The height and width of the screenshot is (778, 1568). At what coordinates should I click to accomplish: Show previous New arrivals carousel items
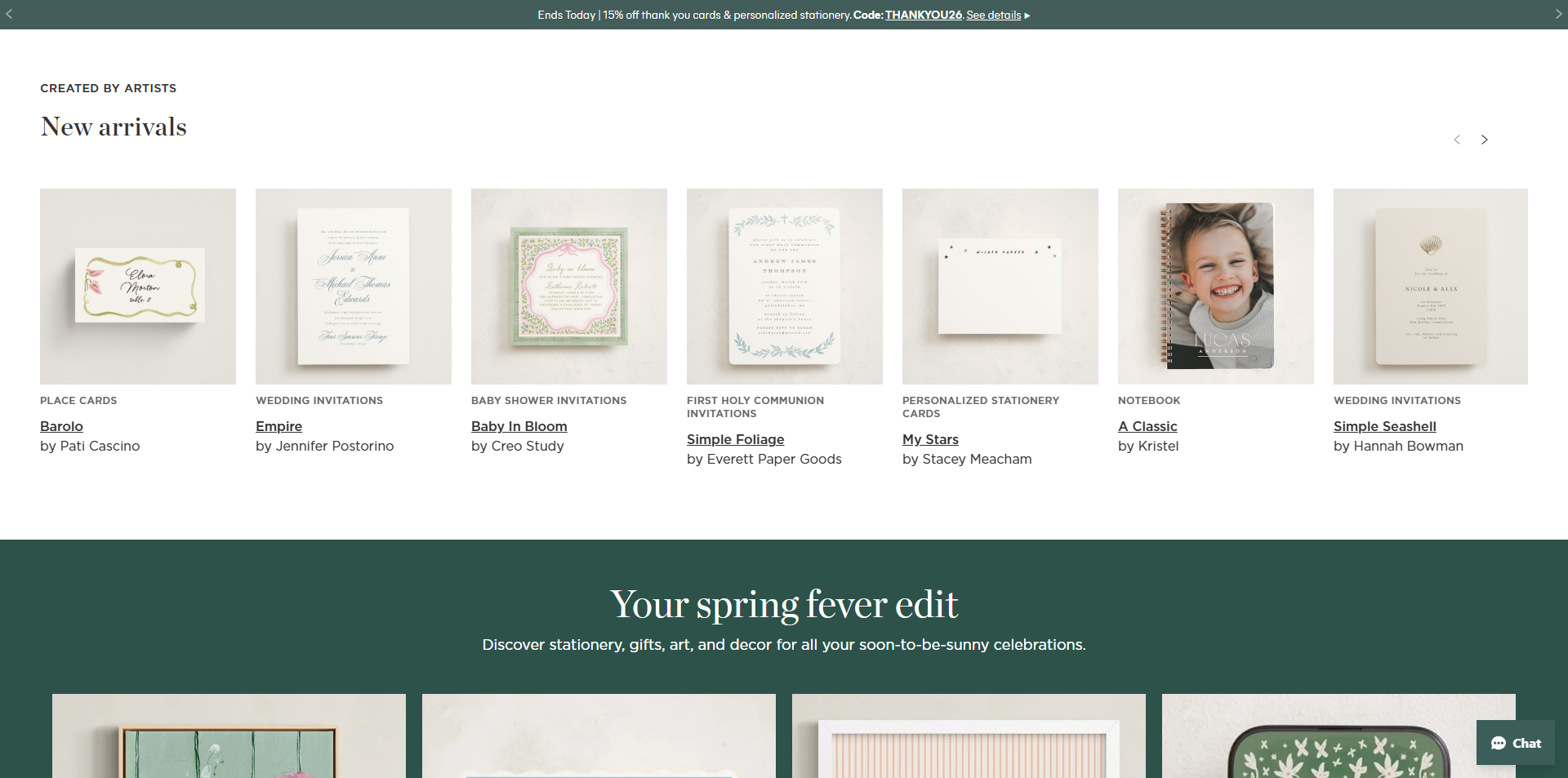click(x=1457, y=140)
